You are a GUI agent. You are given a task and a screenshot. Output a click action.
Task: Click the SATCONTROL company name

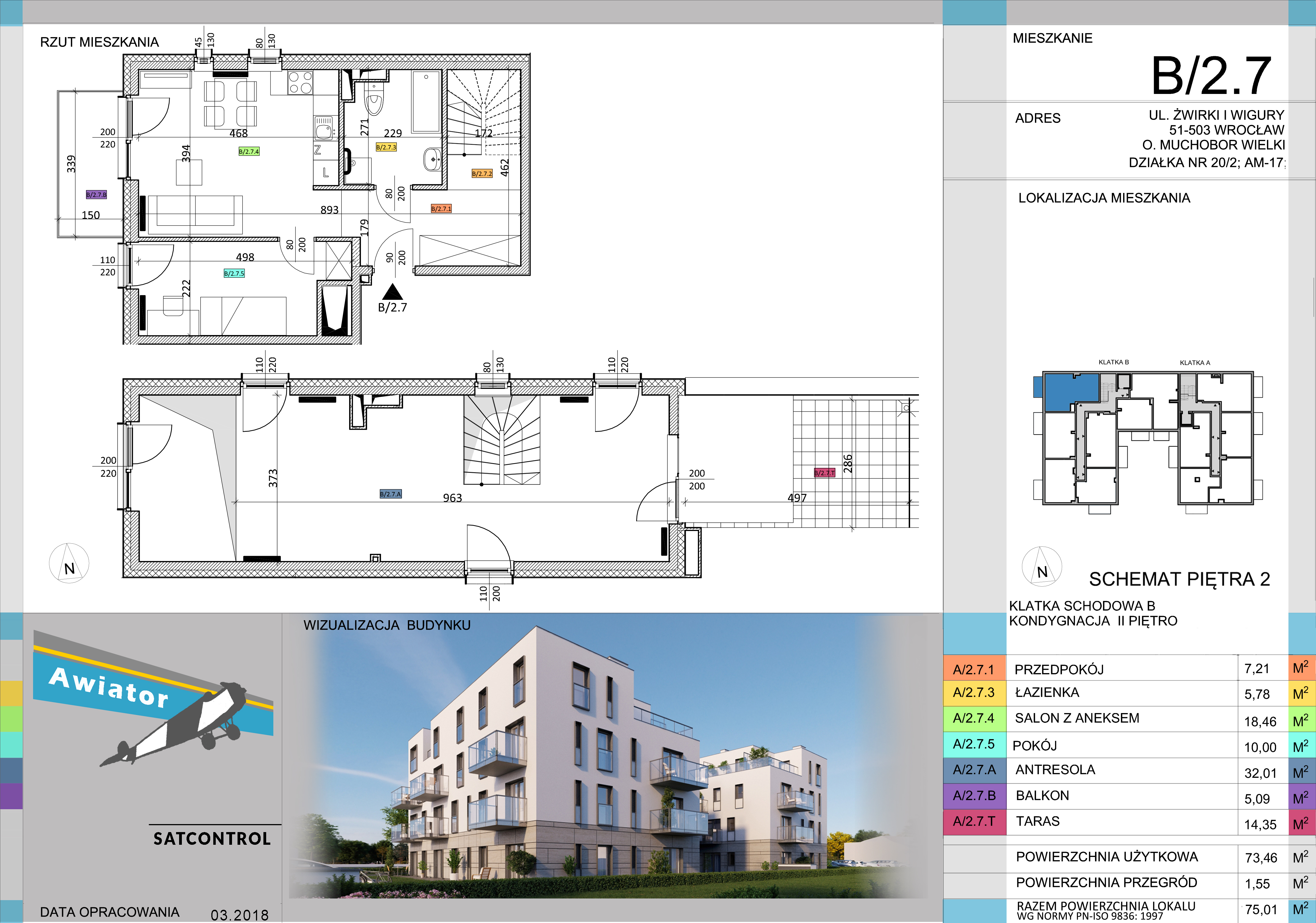pyautogui.click(x=212, y=839)
